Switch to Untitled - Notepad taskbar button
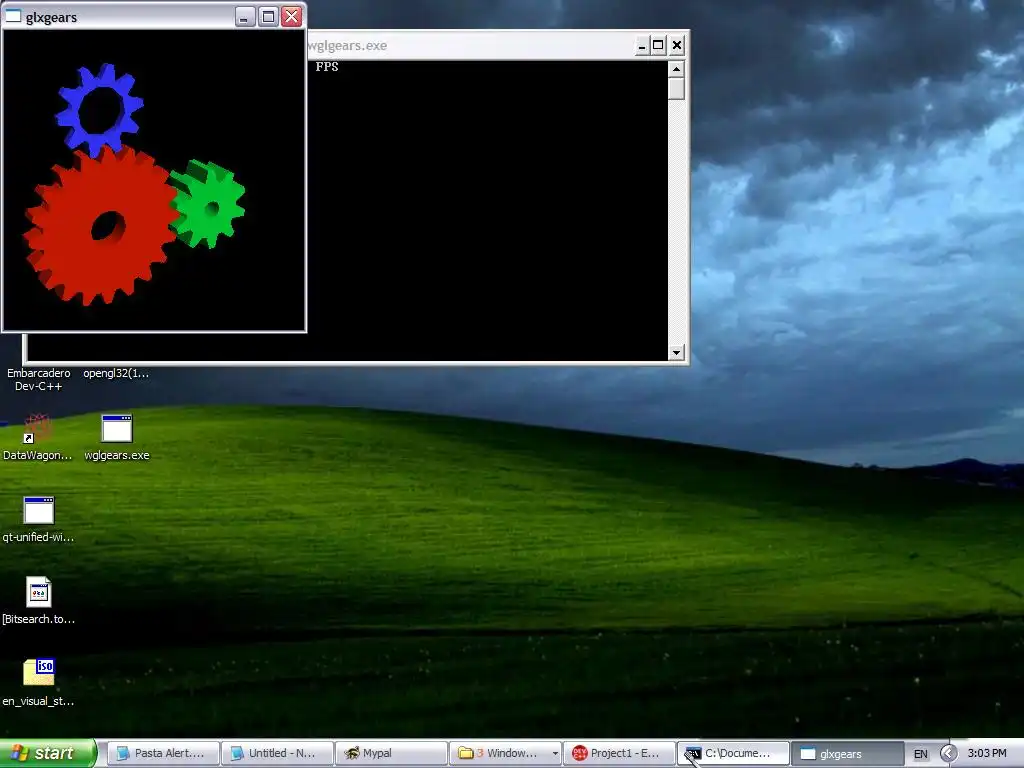The image size is (1024, 768). click(277, 753)
